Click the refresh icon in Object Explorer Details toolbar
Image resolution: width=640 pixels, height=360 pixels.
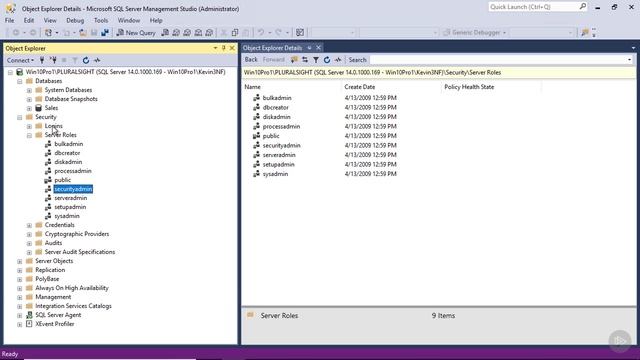pyautogui.click(x=327, y=60)
